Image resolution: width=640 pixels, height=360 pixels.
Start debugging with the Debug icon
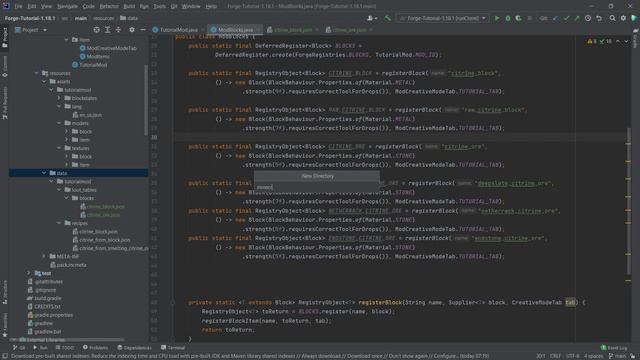click(508, 18)
